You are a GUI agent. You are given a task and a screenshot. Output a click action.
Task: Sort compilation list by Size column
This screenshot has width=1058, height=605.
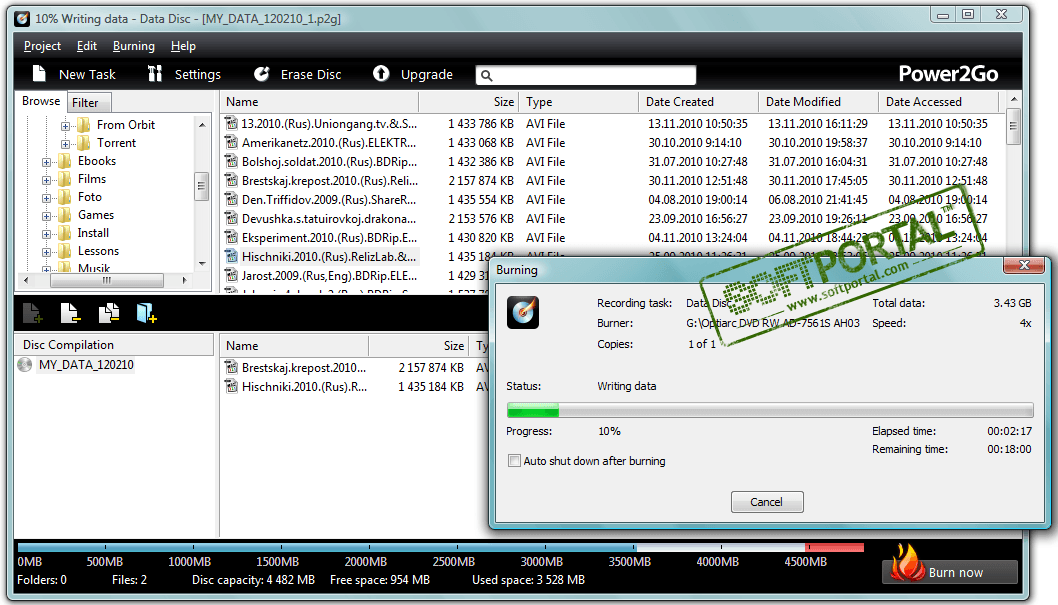point(418,345)
